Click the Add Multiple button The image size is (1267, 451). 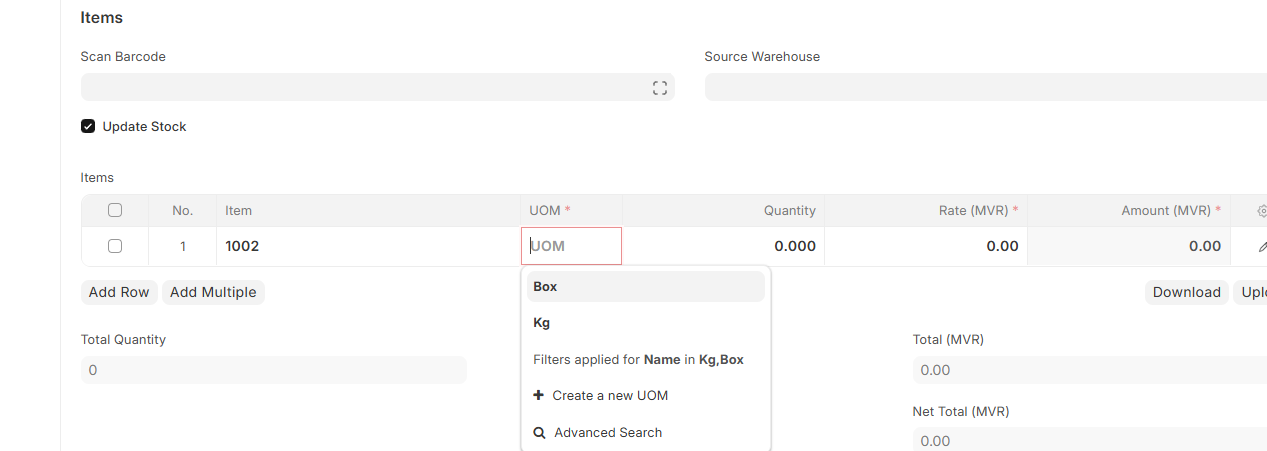tap(213, 292)
